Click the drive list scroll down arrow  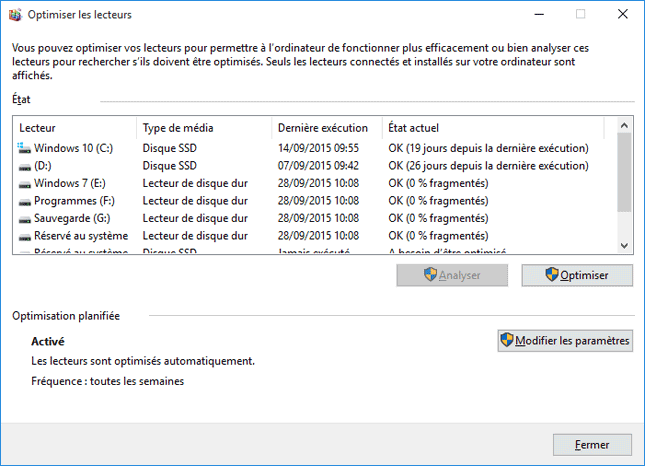coord(624,246)
